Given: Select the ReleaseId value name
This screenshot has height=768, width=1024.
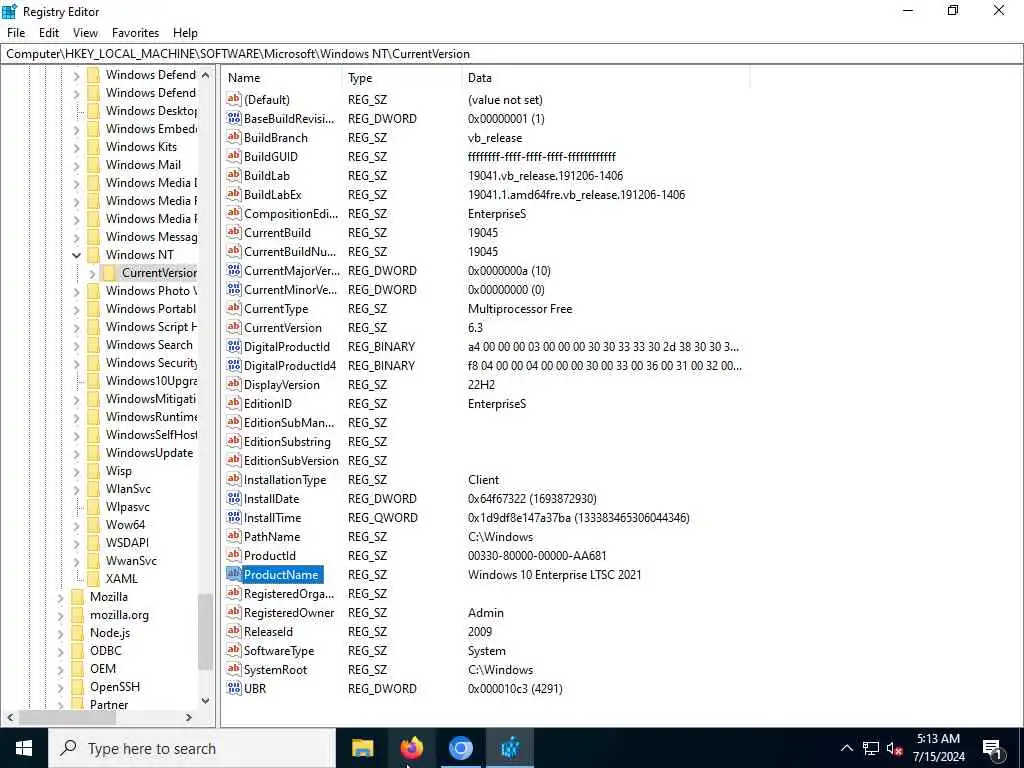Looking at the screenshot, I should (x=268, y=632).
